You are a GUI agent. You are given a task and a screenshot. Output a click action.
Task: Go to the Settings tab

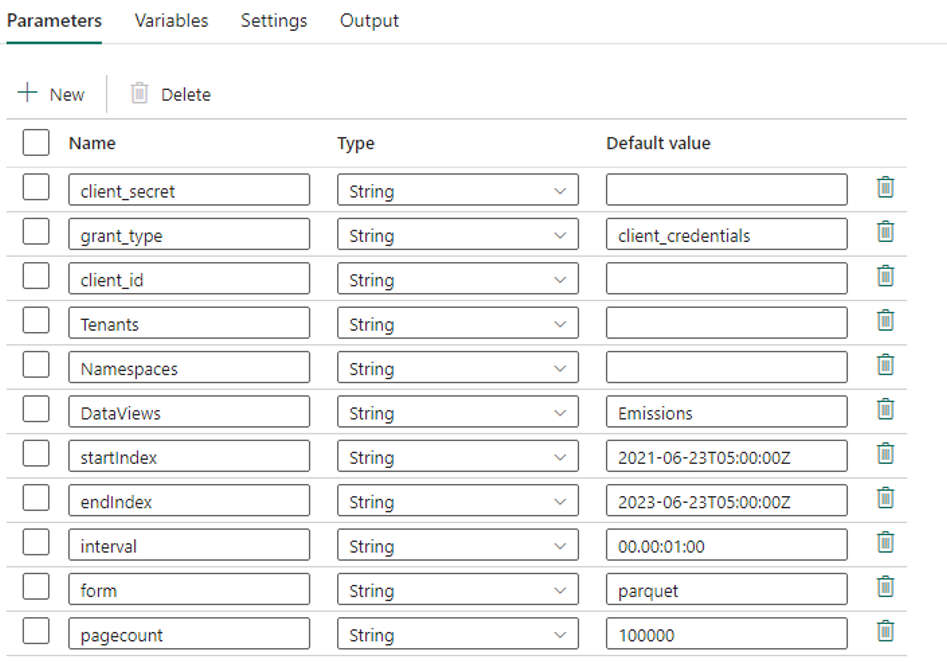click(274, 21)
